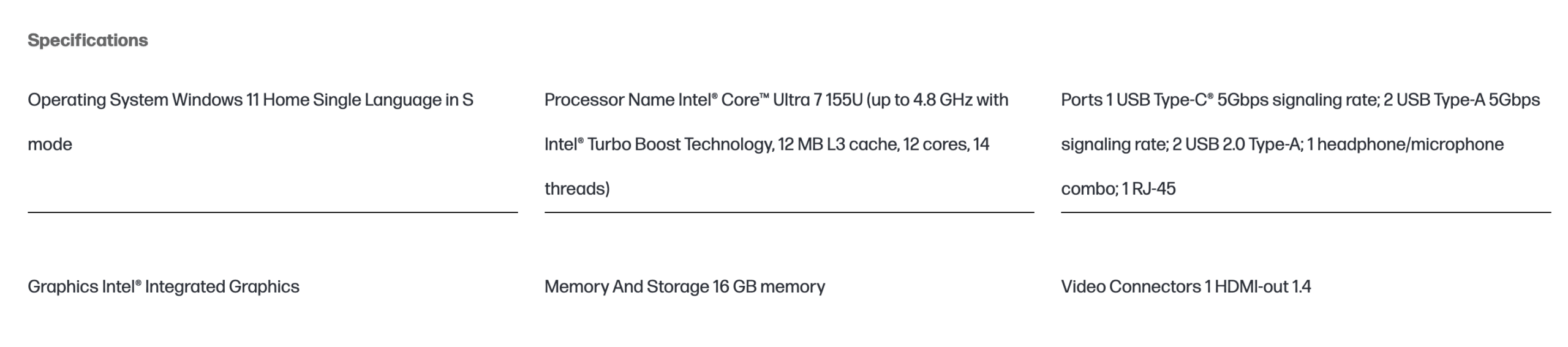
Task: Click the 'combo; 1 RJ-45' text
Action: 1118,188
